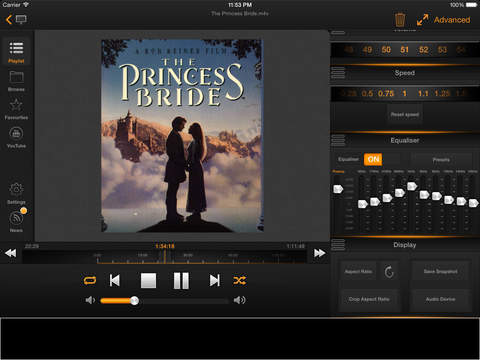The image size is (480, 360).
Task: Click the remaining time label
Action: (x=295, y=246)
